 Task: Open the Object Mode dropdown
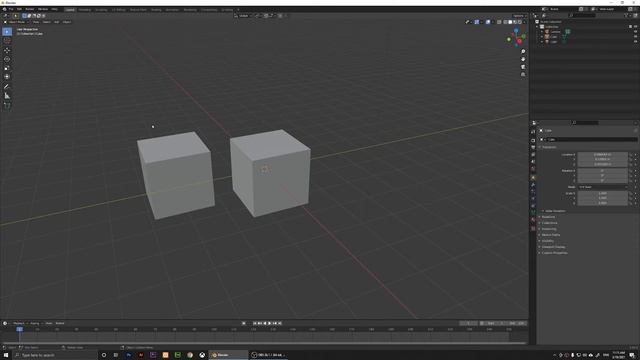coord(16,22)
